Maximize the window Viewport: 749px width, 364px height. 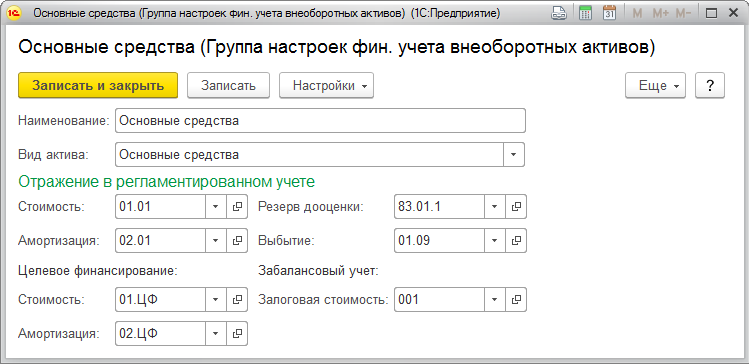coord(712,13)
